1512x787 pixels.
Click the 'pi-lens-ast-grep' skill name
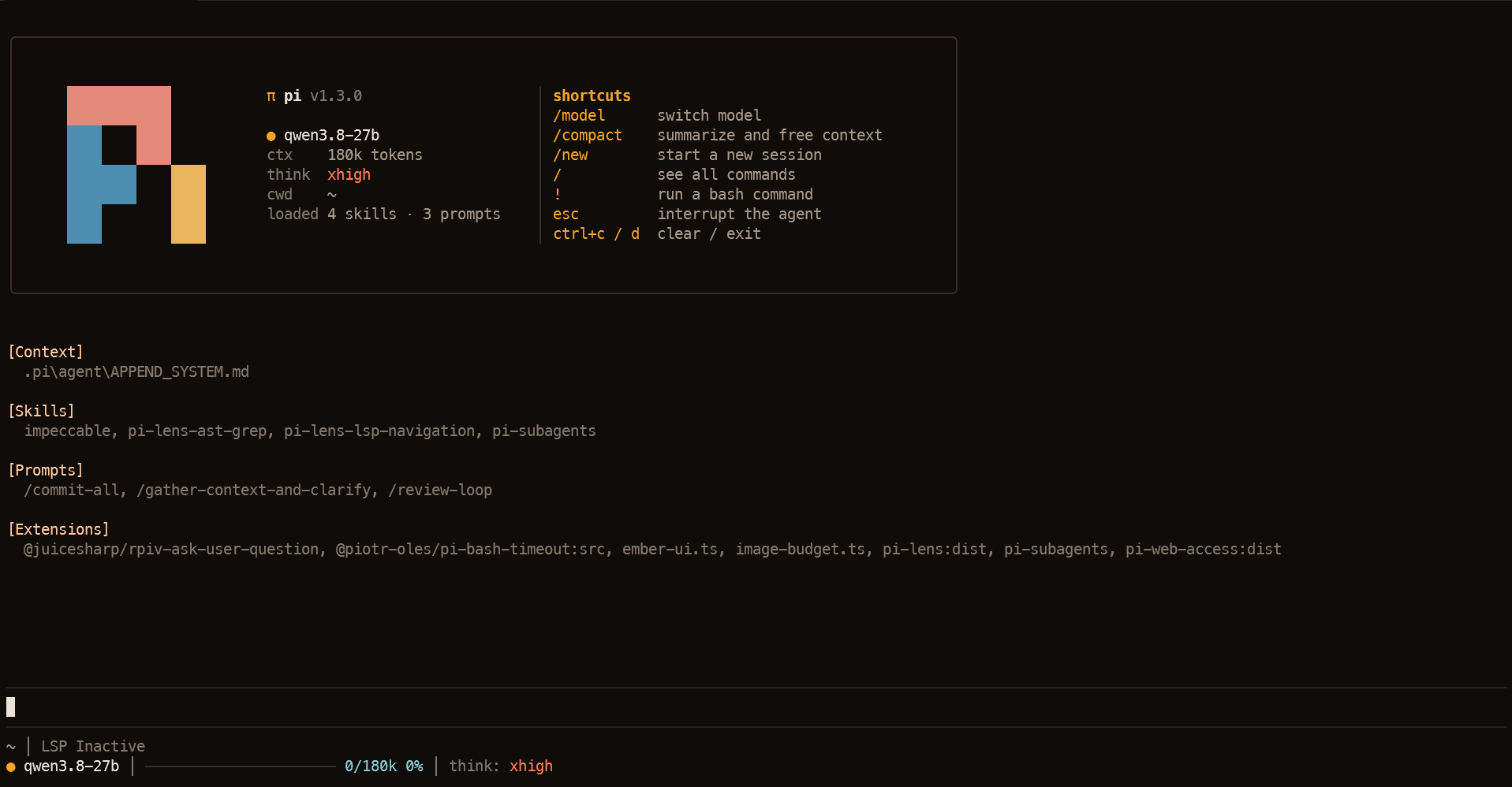197,431
